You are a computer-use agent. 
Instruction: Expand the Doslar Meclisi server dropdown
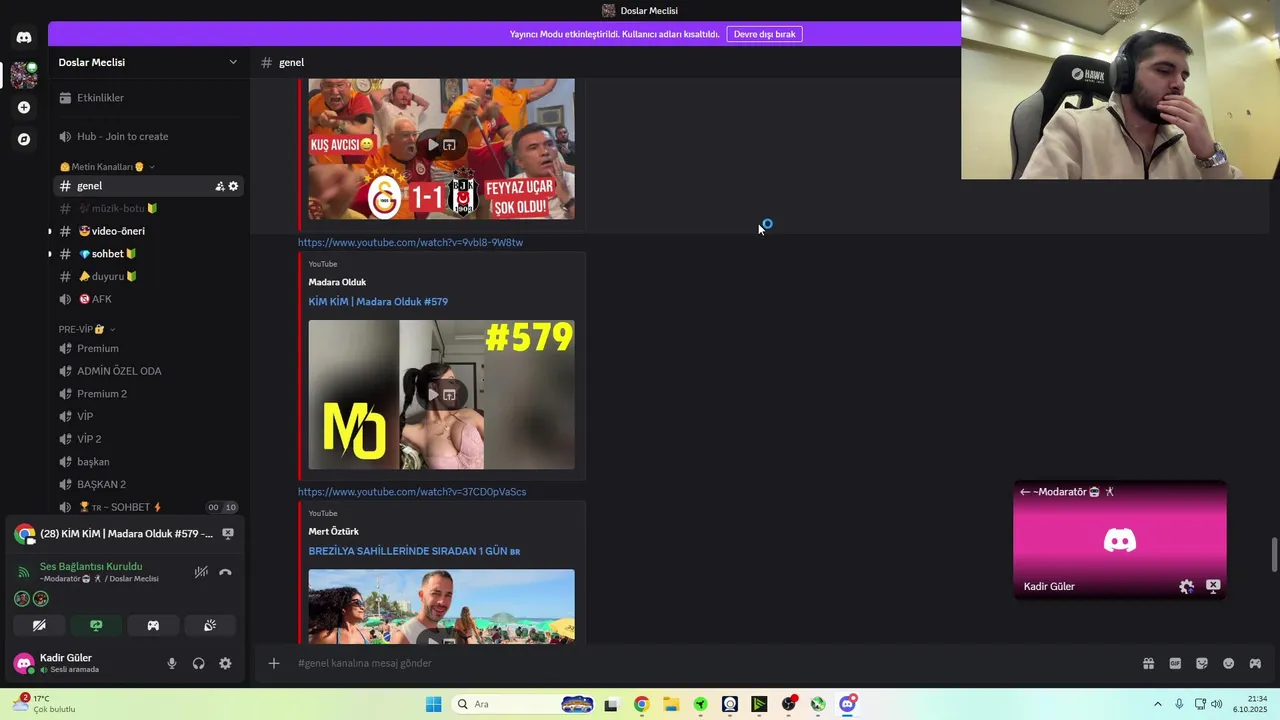pyautogui.click(x=233, y=62)
